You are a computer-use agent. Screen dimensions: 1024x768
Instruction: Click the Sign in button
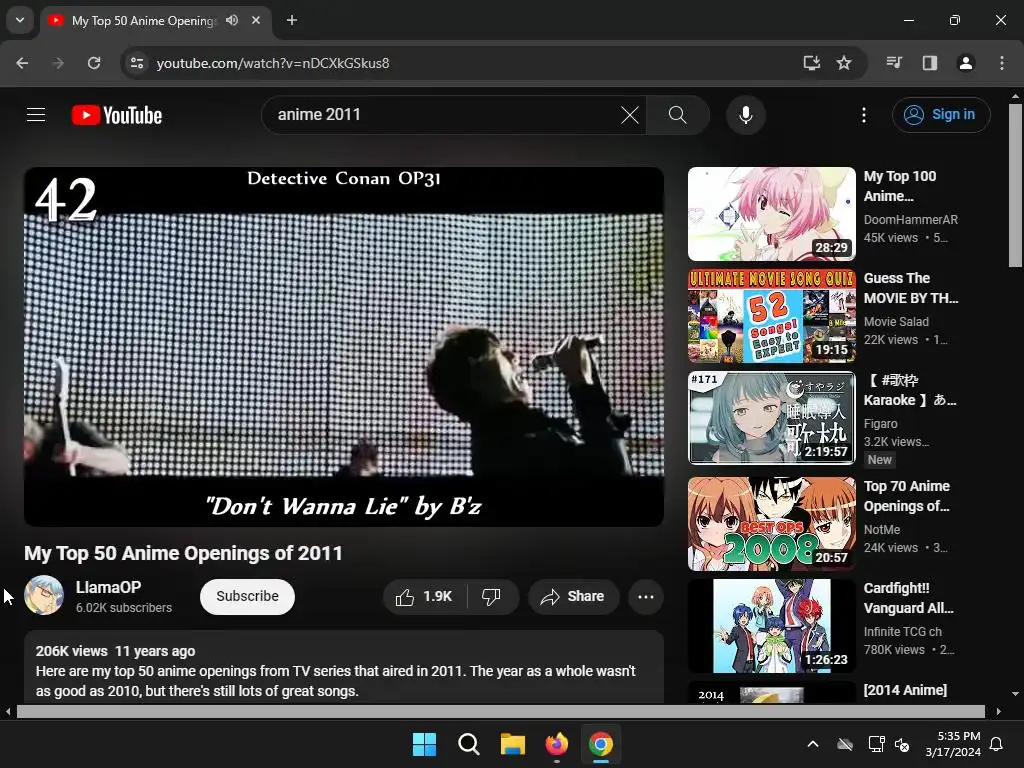click(941, 115)
